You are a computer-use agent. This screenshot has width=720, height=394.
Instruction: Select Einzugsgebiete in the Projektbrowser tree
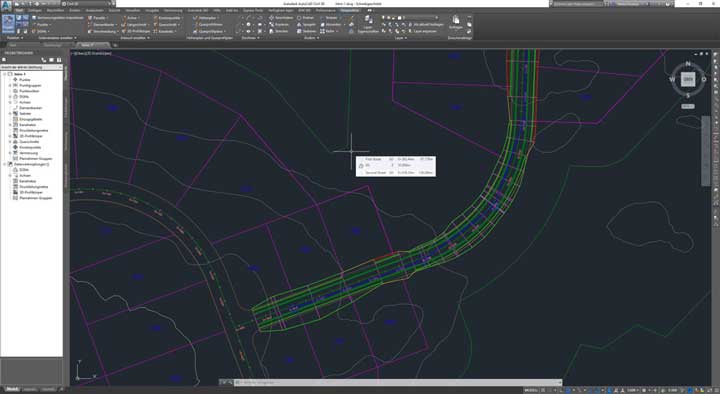point(30,119)
